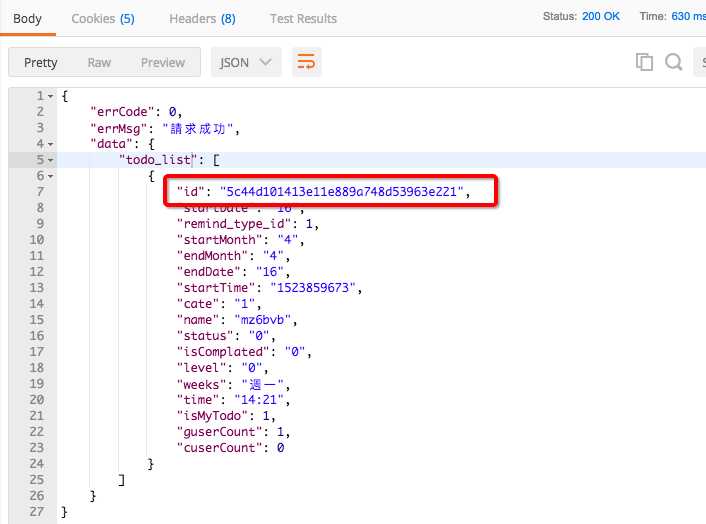Open the Test Results tab
Image resolution: width=706 pixels, height=524 pixels.
[303, 19]
